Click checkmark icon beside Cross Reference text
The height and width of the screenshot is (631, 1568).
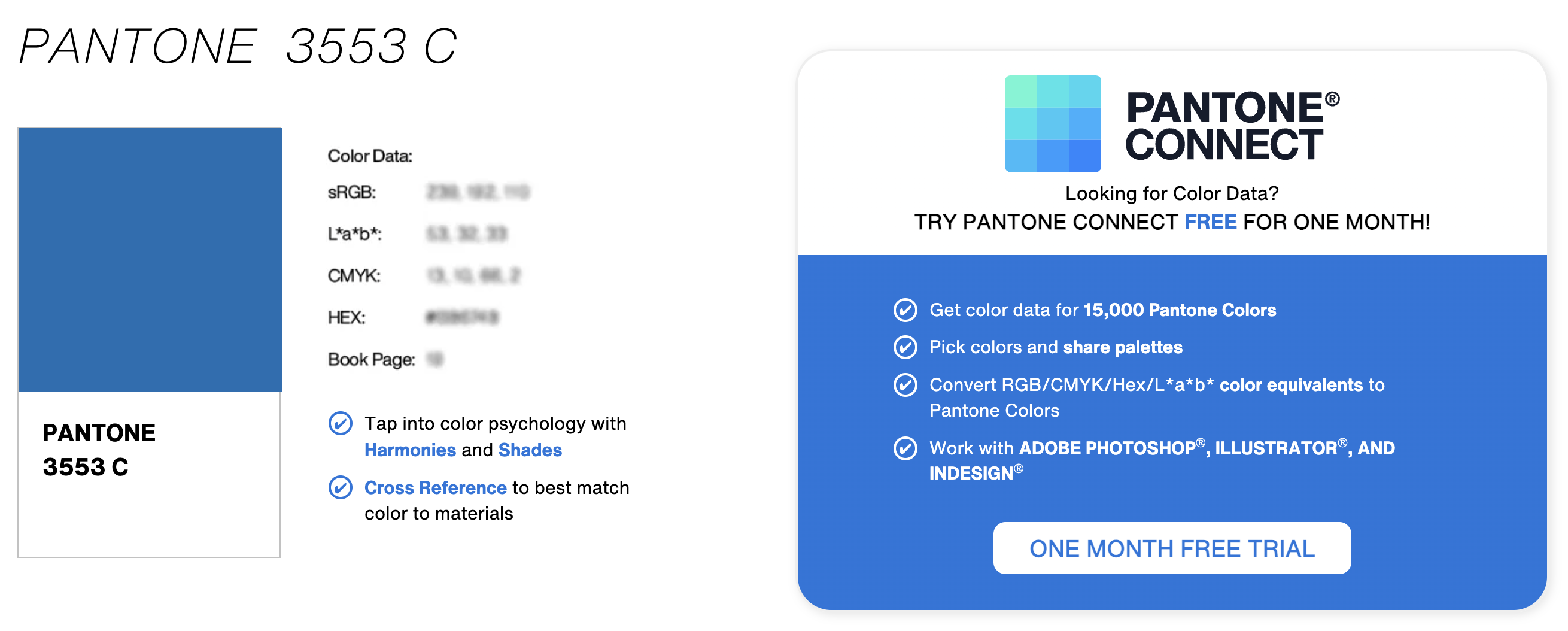tap(341, 487)
